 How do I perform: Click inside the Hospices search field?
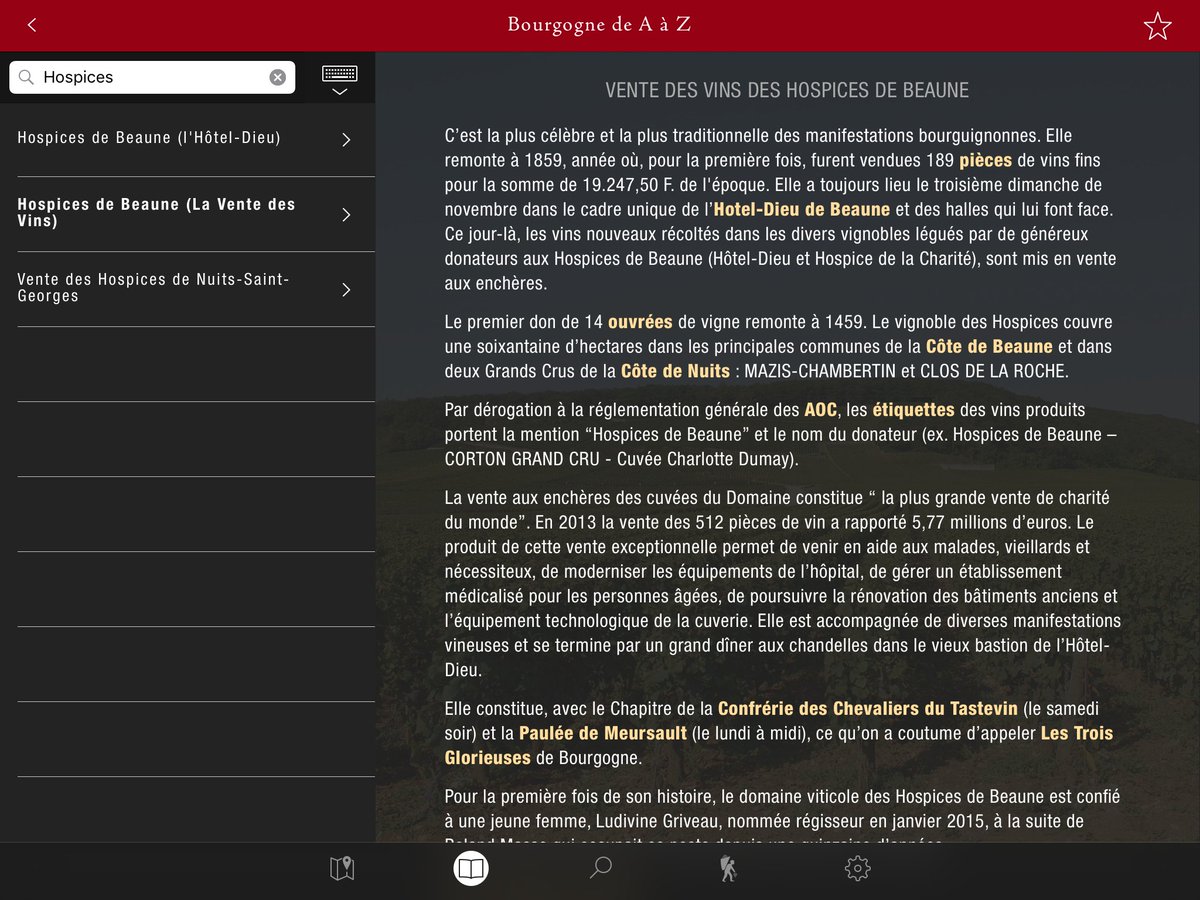coord(150,77)
